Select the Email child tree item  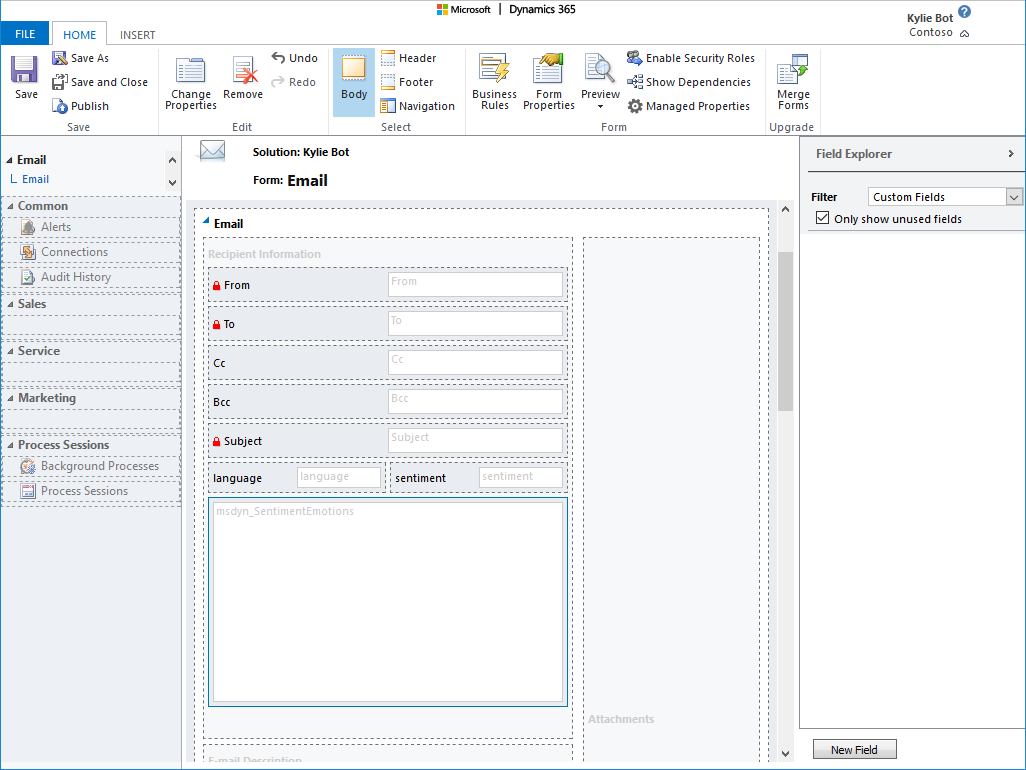[35, 179]
